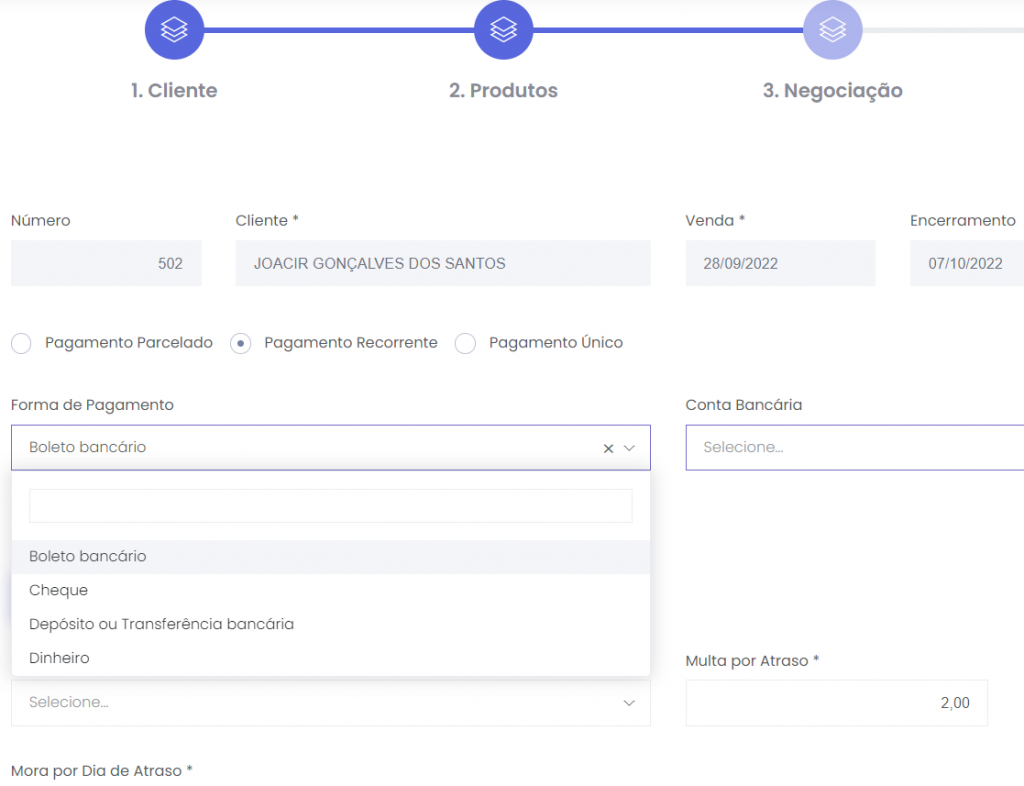Click the Multa por Atraso value field
Viewport: 1024px width, 786px height.
point(836,703)
